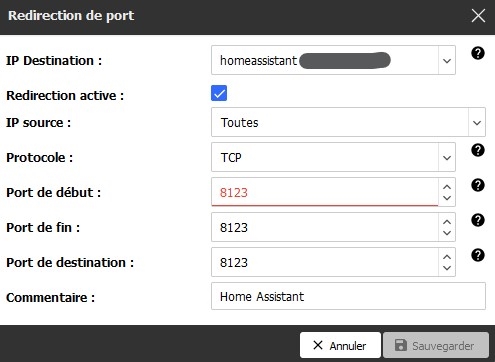Expand the IP Destination dropdown arrow
Image resolution: width=495 pixels, height=362 pixels.
pos(447,60)
